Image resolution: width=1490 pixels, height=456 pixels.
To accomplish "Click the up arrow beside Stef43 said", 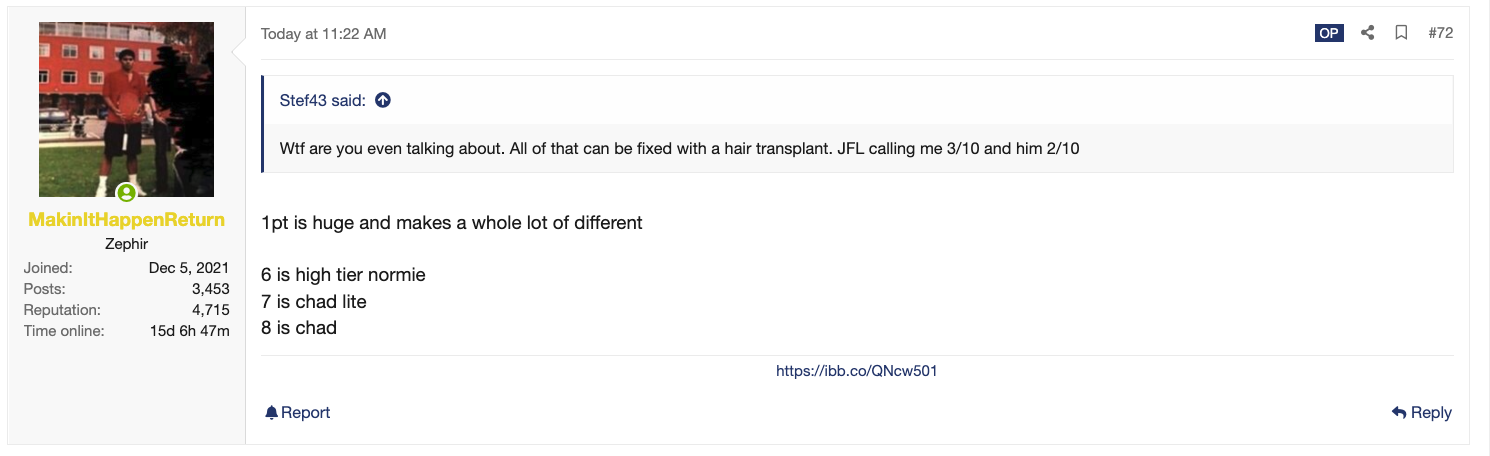I will (382, 100).
